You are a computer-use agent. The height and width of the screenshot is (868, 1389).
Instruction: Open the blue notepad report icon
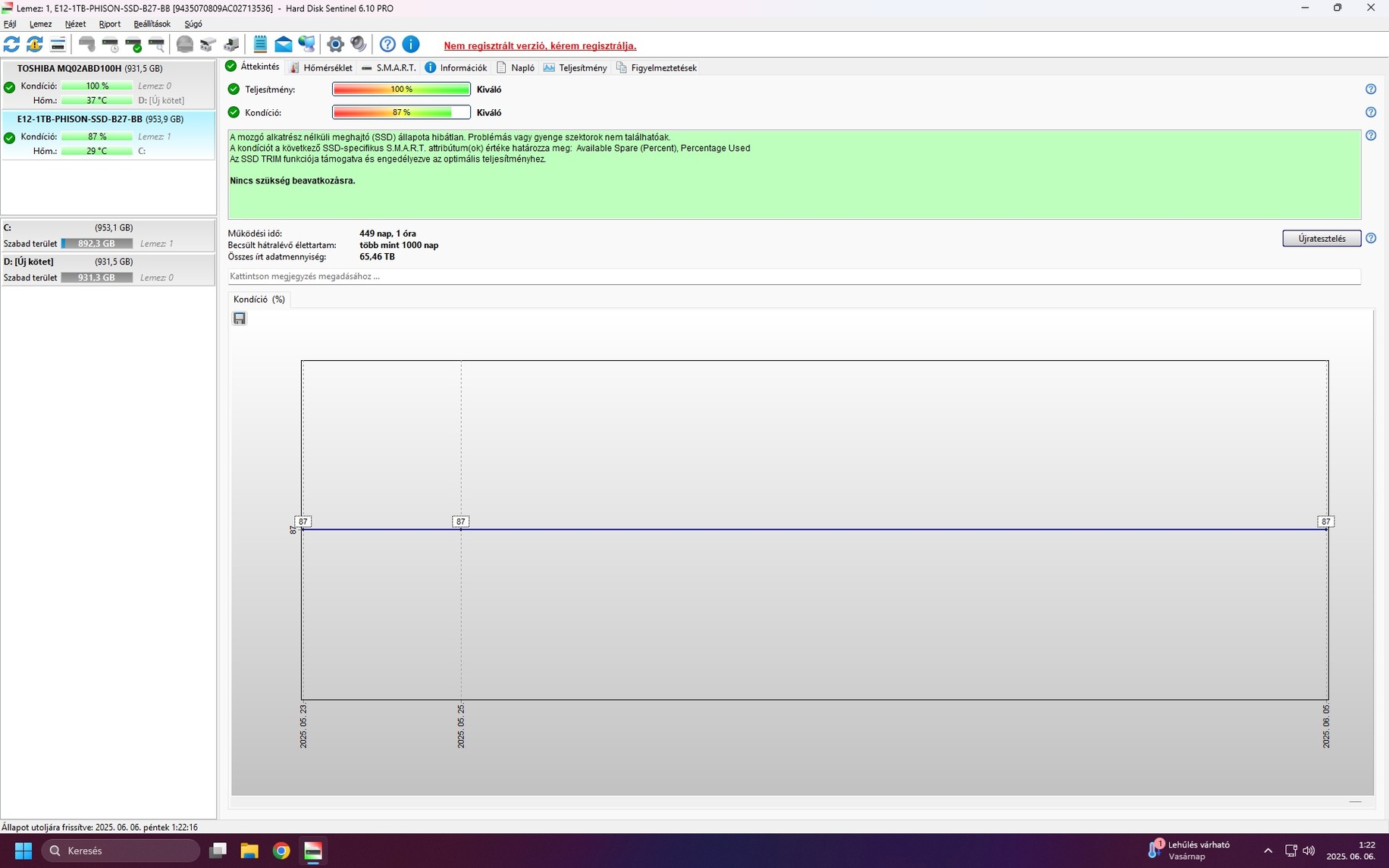pos(260,44)
